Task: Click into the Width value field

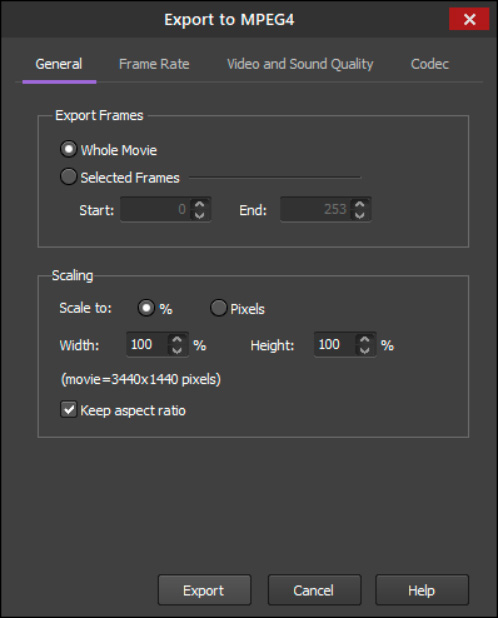Action: (148, 344)
